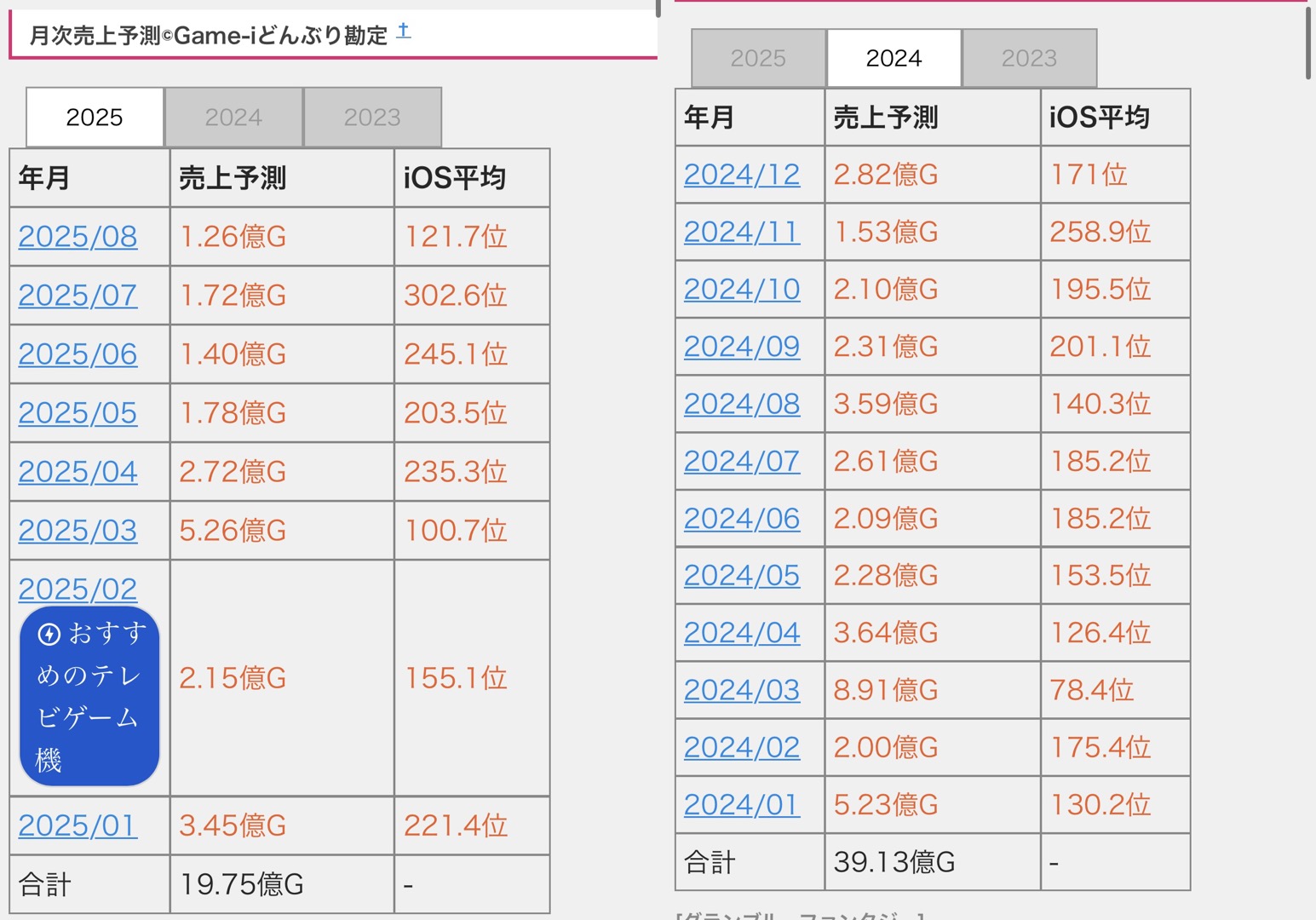Click the 3.59億G sales value
This screenshot has height=920, width=1316.
pos(886,404)
